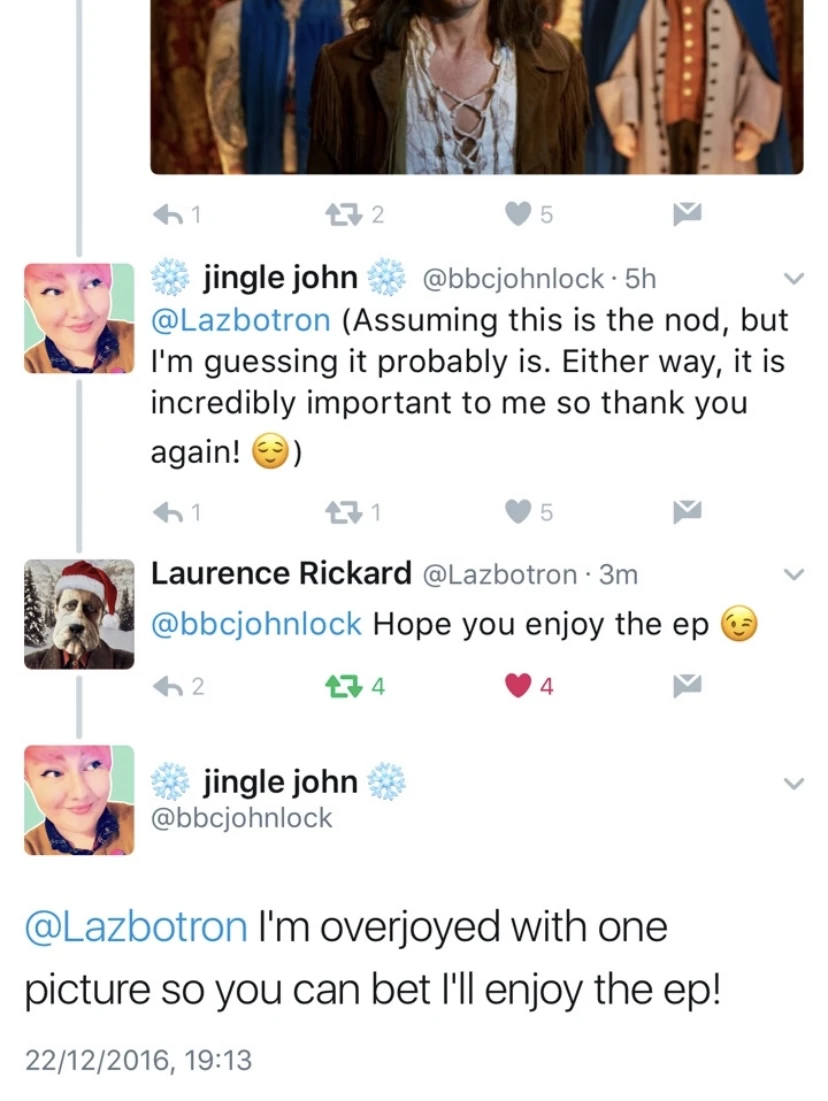The height and width of the screenshot is (1101, 828).
Task: Expand the chevron menu on Laurence Rickard's tweet
Action: point(793,574)
